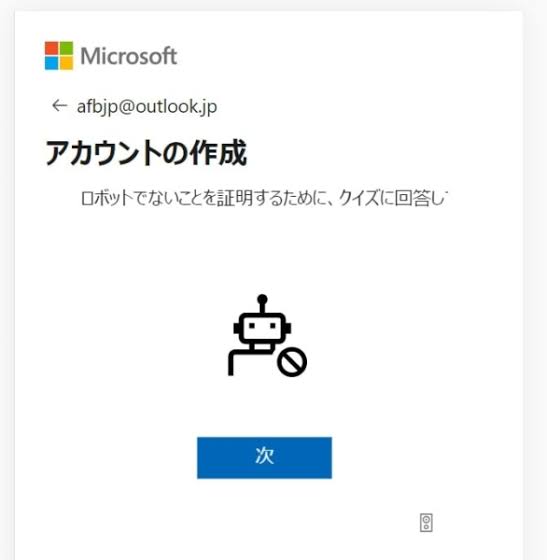Click the 次 character on the blue button

pyautogui.click(x=265, y=455)
